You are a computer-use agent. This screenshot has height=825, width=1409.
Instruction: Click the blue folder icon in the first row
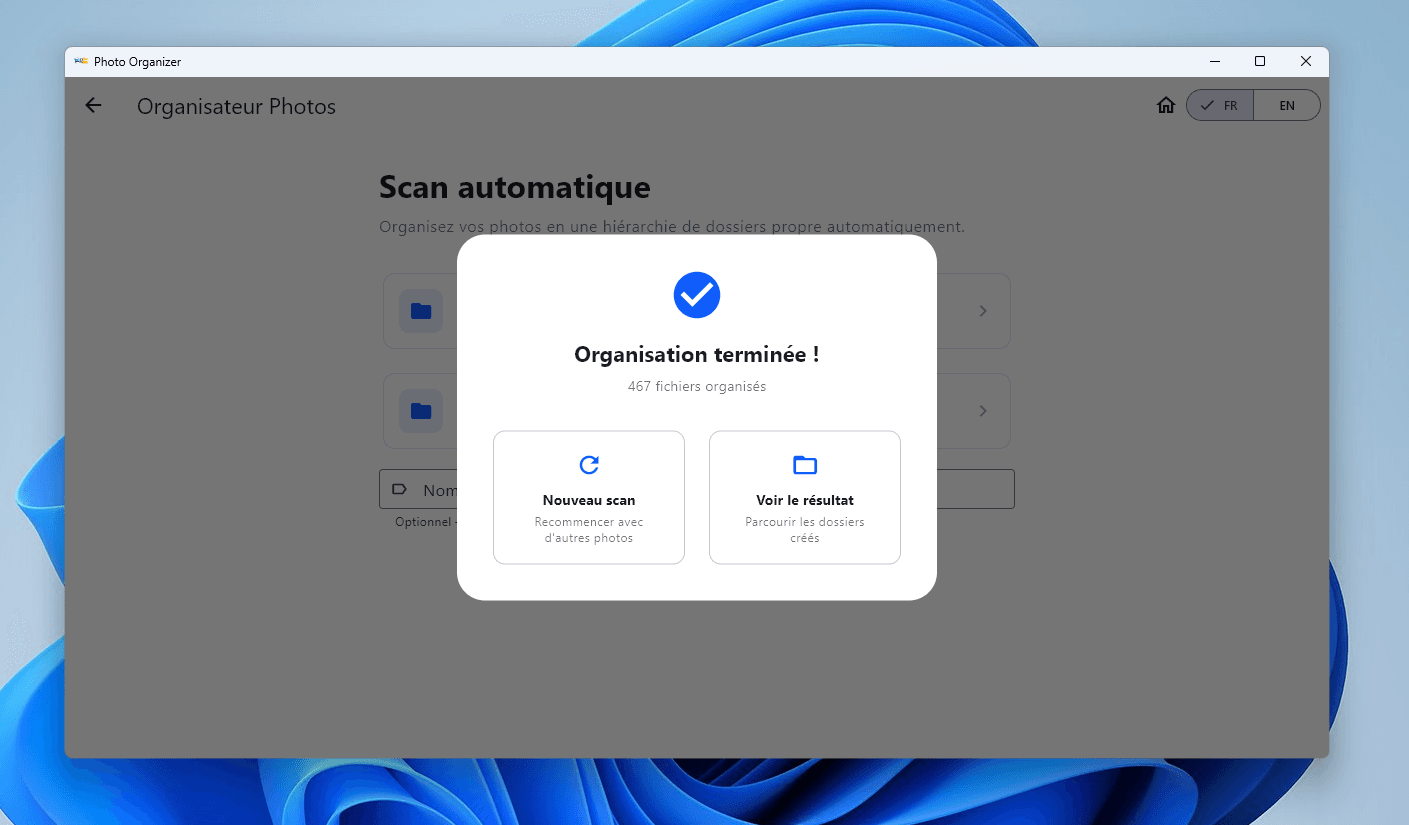(421, 311)
